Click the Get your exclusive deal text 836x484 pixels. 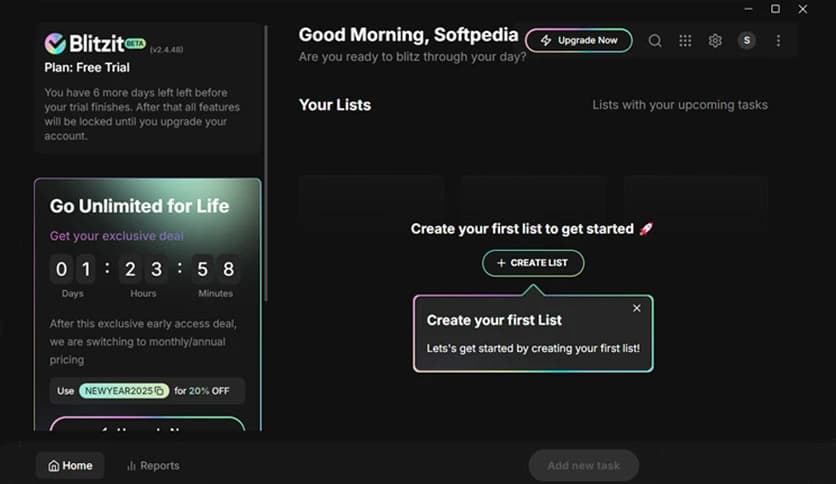[117, 236]
